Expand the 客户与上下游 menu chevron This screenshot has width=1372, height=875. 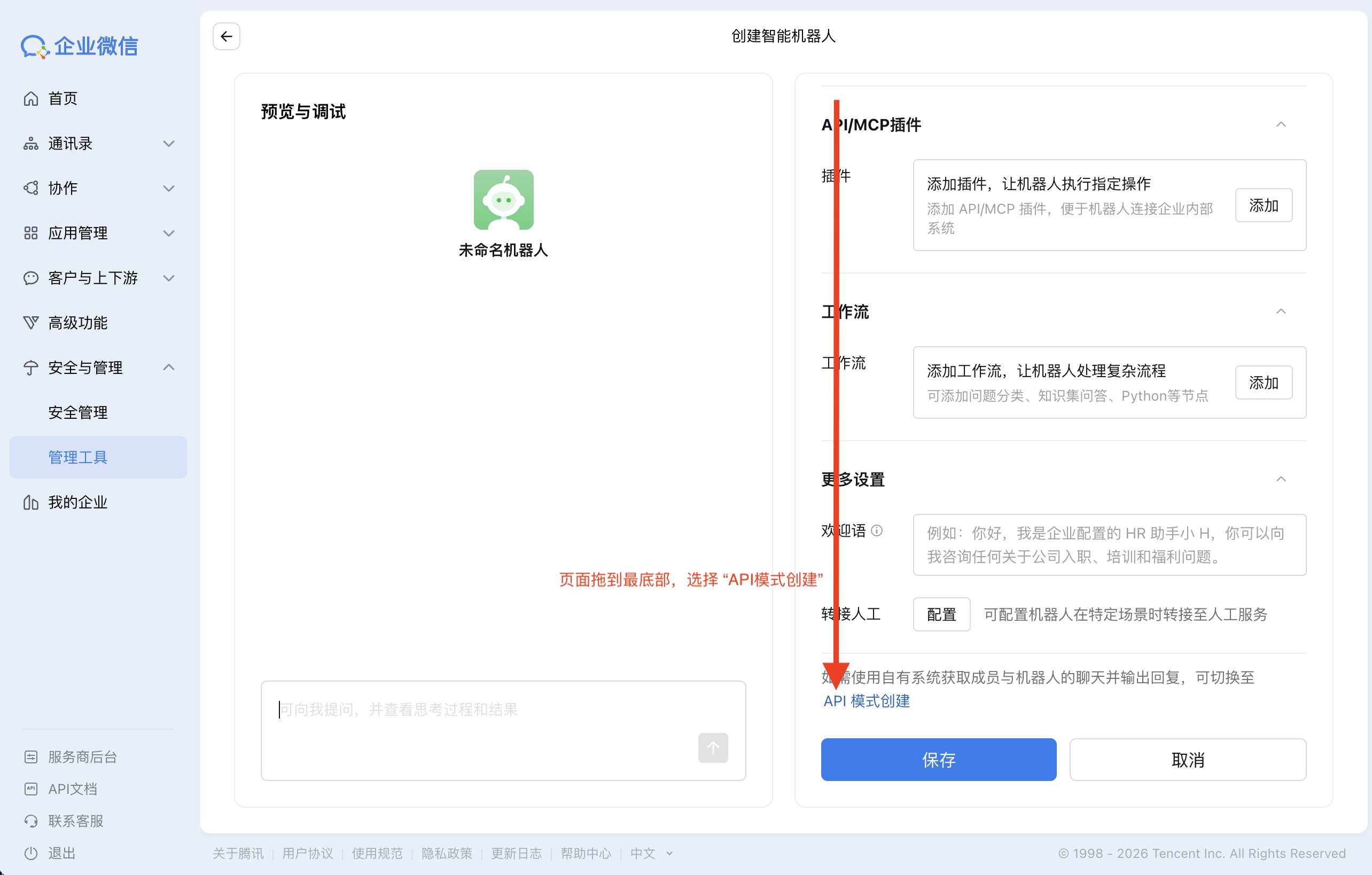point(169,278)
